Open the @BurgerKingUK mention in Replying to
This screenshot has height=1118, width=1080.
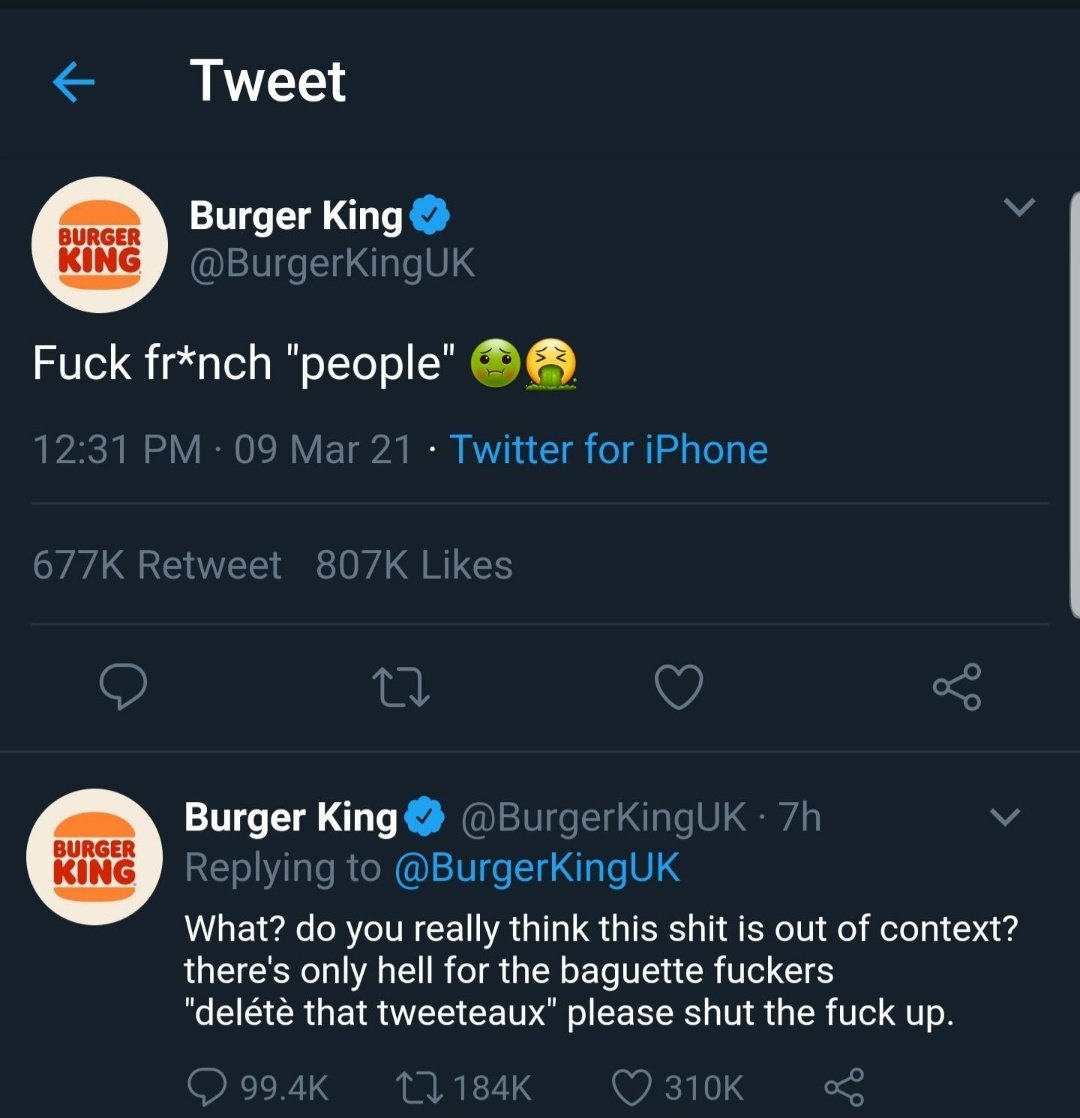point(537,868)
